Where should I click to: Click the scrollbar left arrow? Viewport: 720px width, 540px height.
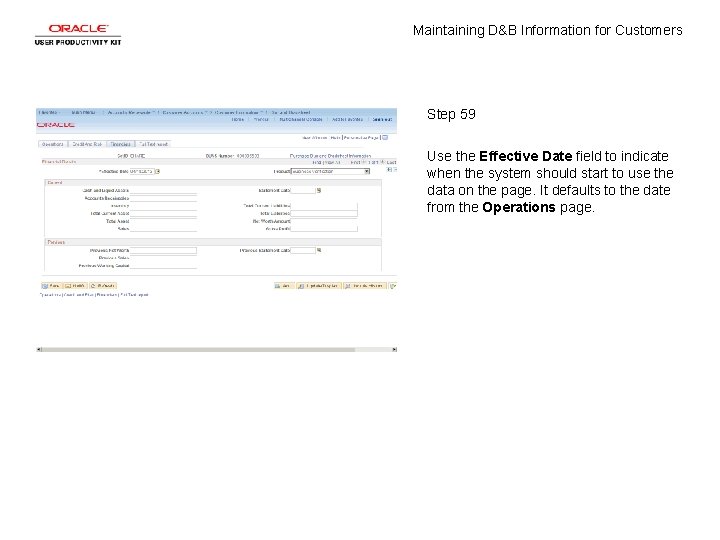tap(39, 349)
